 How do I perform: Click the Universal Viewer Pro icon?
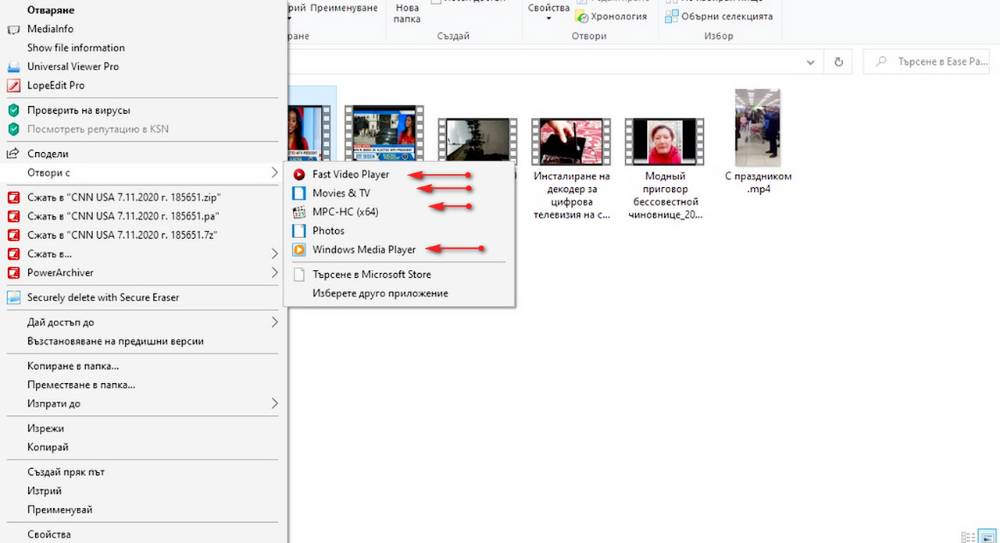coord(13,66)
